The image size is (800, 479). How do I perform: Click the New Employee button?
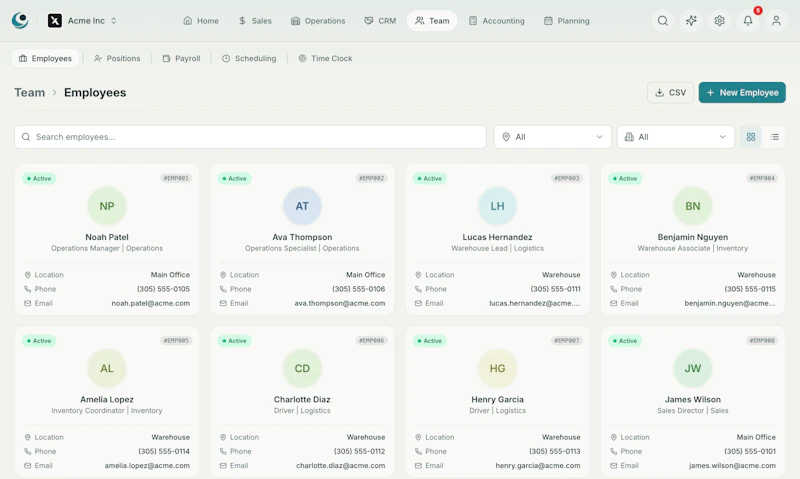tap(742, 92)
